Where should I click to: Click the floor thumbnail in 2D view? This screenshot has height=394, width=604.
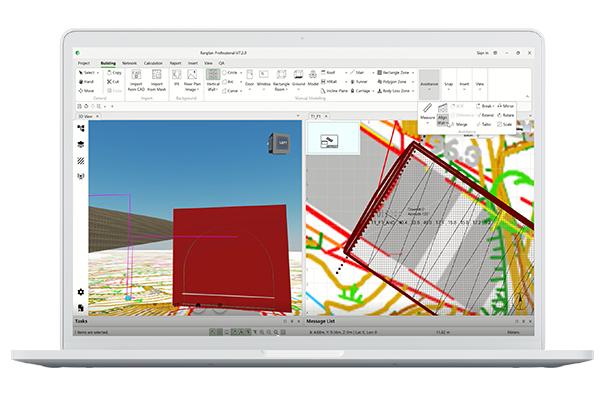coord(334,137)
